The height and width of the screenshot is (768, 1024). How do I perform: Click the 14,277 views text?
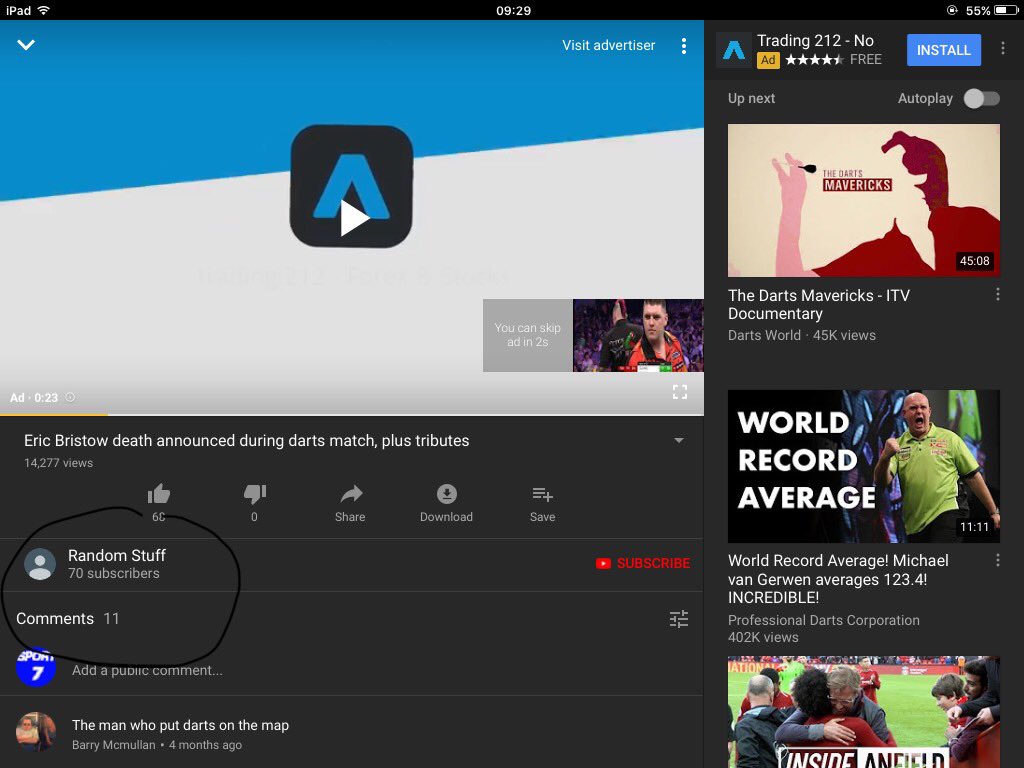coord(59,463)
